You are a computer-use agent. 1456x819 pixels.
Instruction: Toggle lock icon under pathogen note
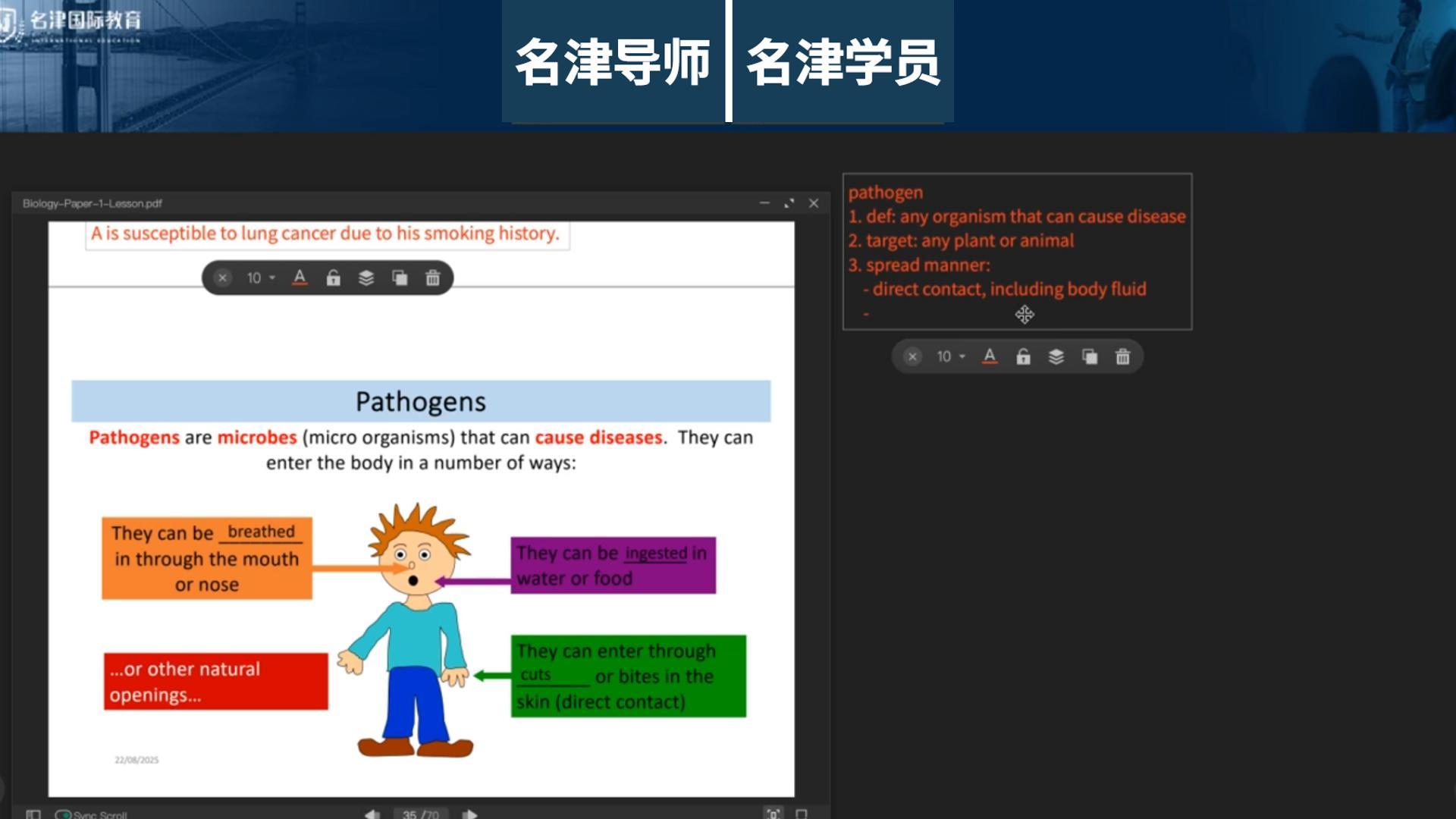point(1023,356)
